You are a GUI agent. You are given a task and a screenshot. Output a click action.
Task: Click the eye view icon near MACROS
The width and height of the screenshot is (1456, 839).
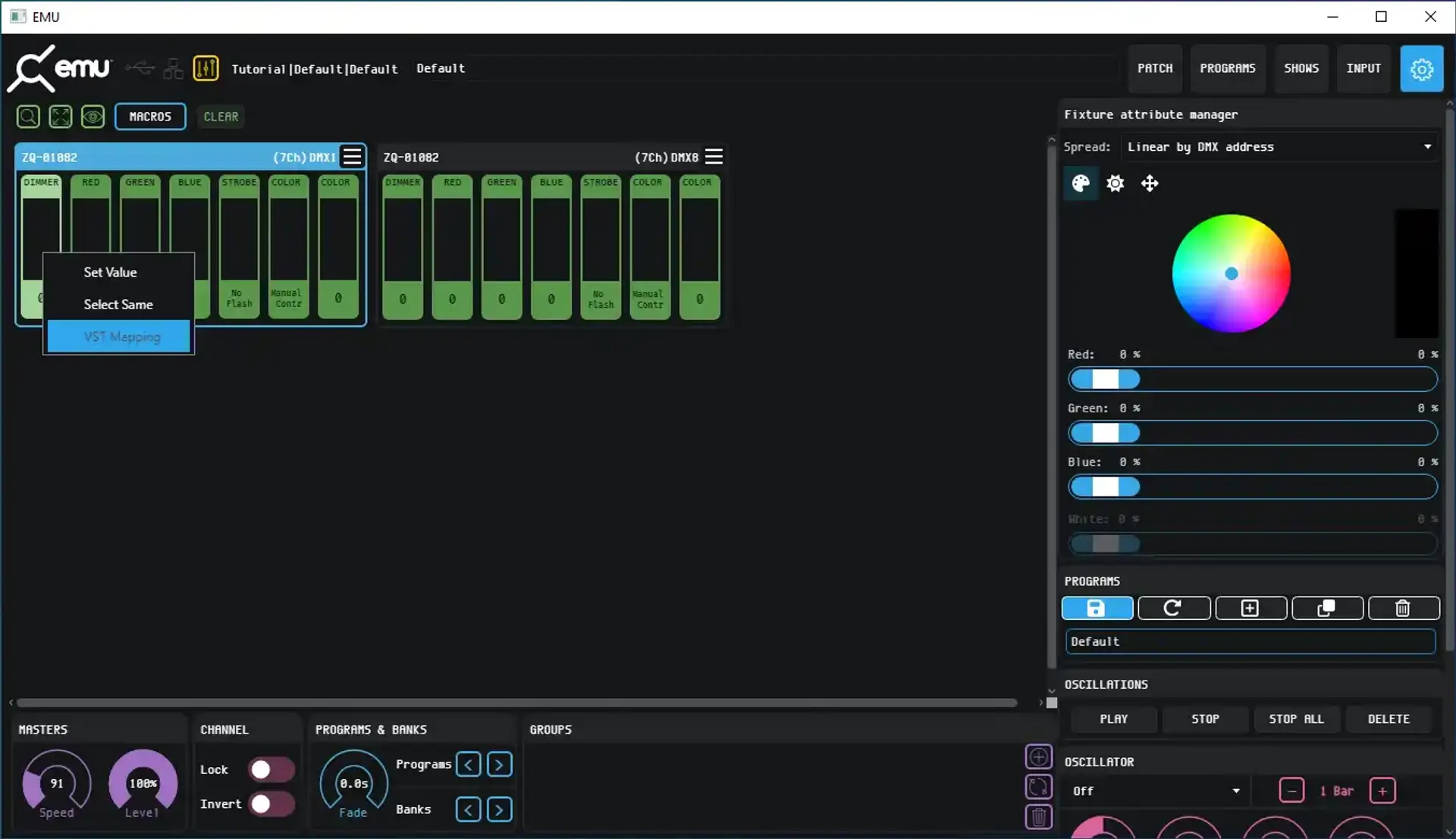tap(93, 117)
